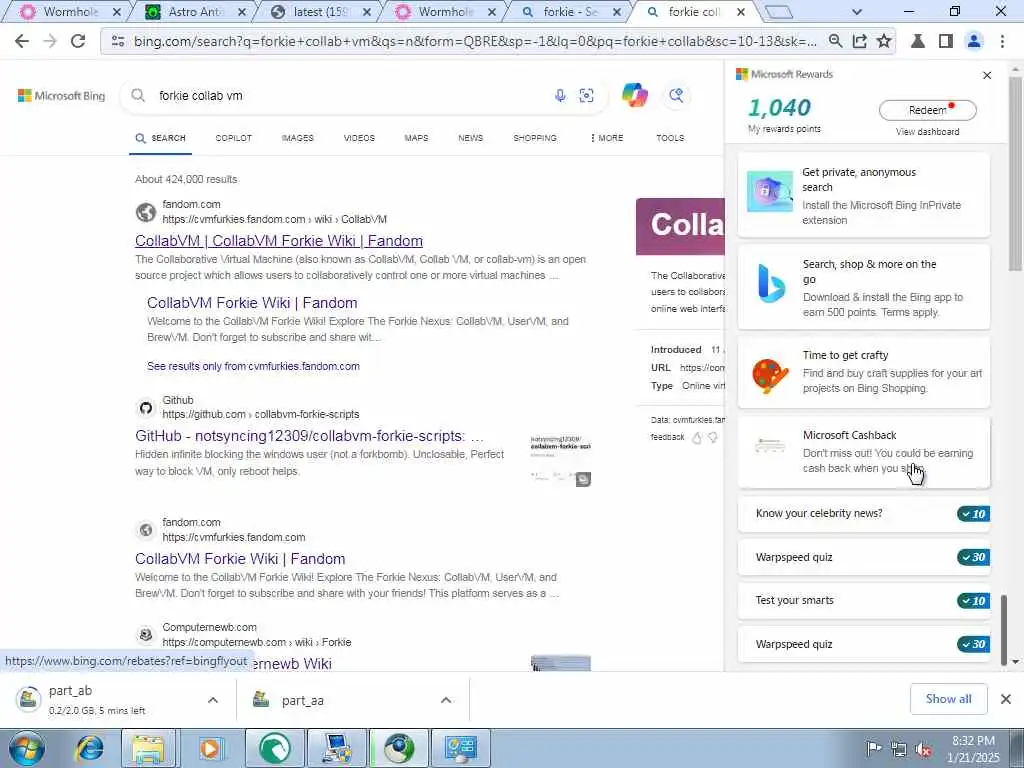Click the taskbar clock showing 8:32 PM

[973, 749]
